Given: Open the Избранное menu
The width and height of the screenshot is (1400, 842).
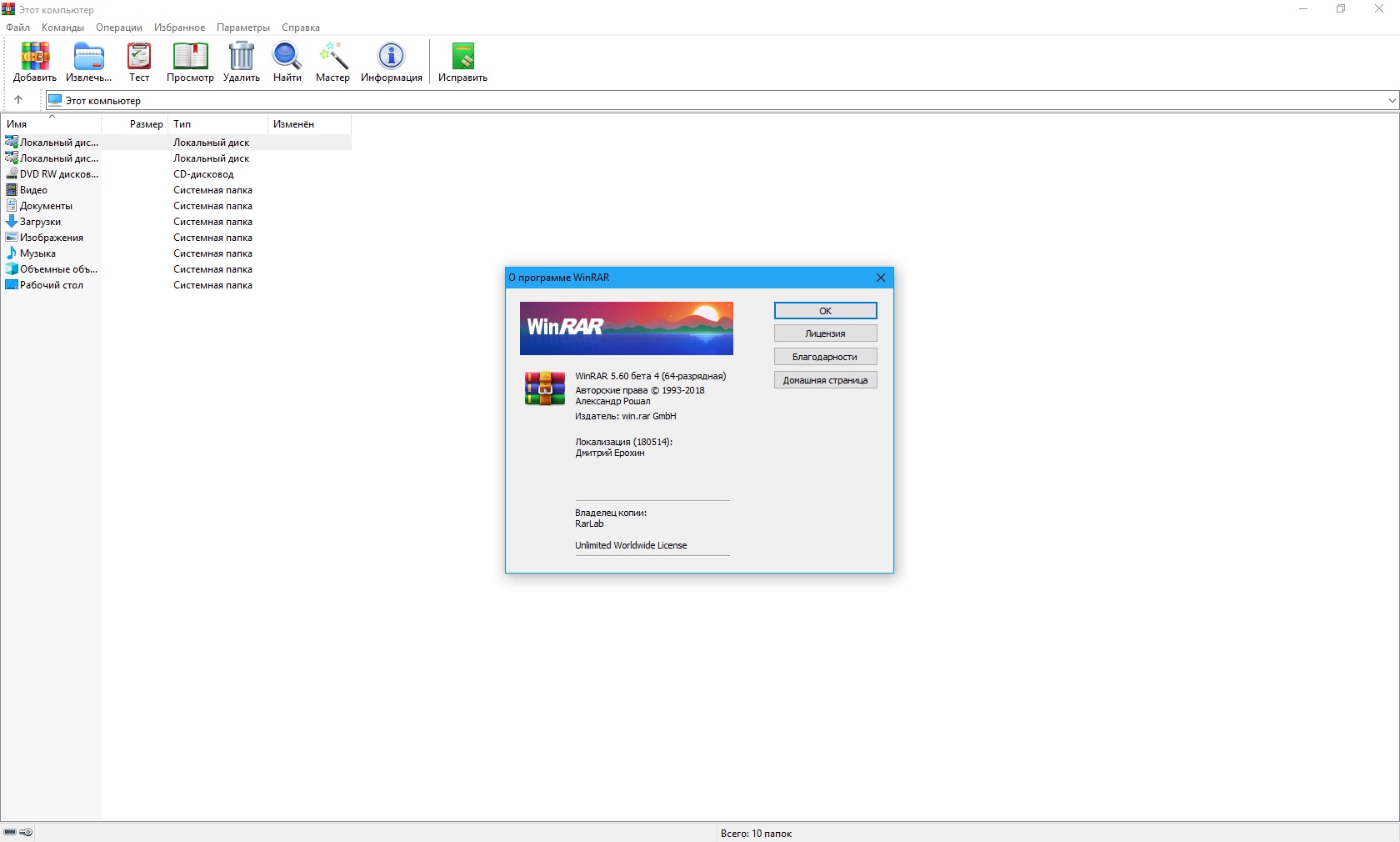Looking at the screenshot, I should click(x=179, y=28).
